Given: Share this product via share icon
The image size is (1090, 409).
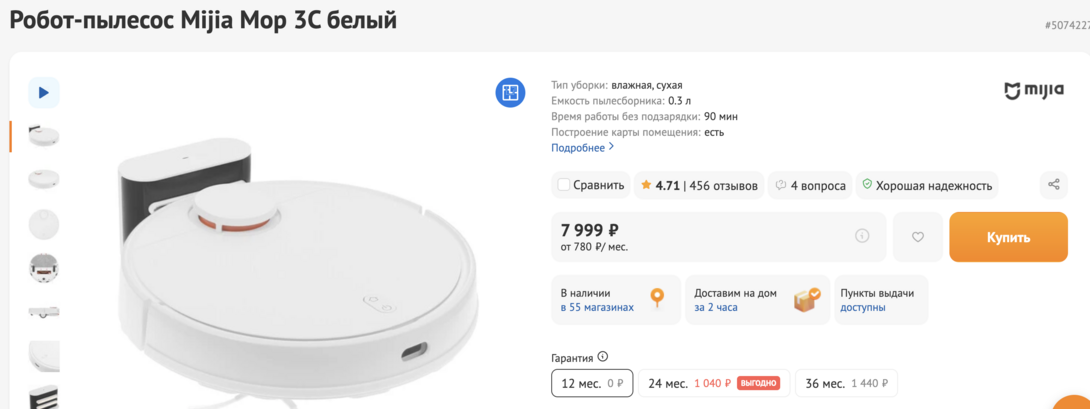Looking at the screenshot, I should [x=1053, y=185].
